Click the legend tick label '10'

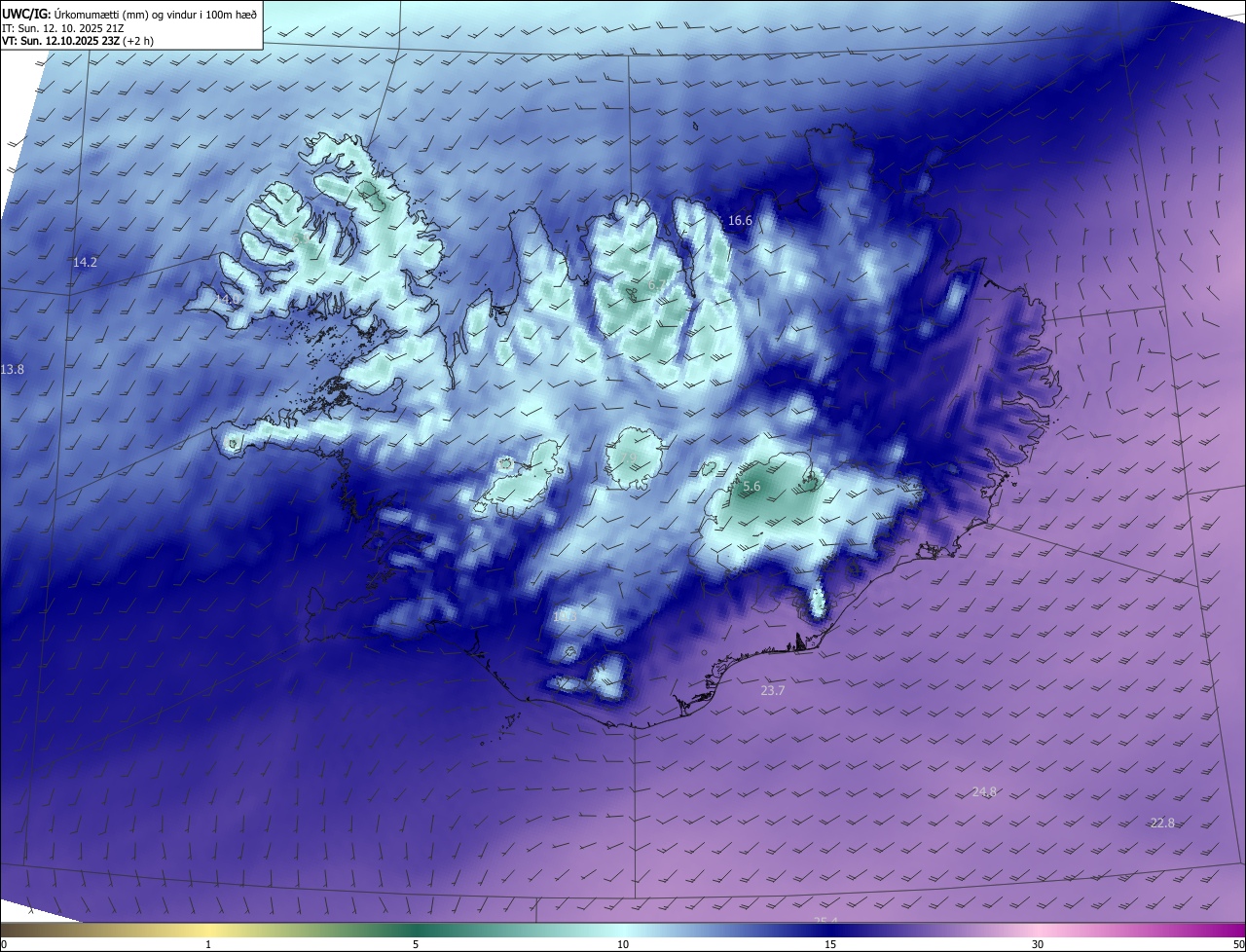(x=623, y=944)
